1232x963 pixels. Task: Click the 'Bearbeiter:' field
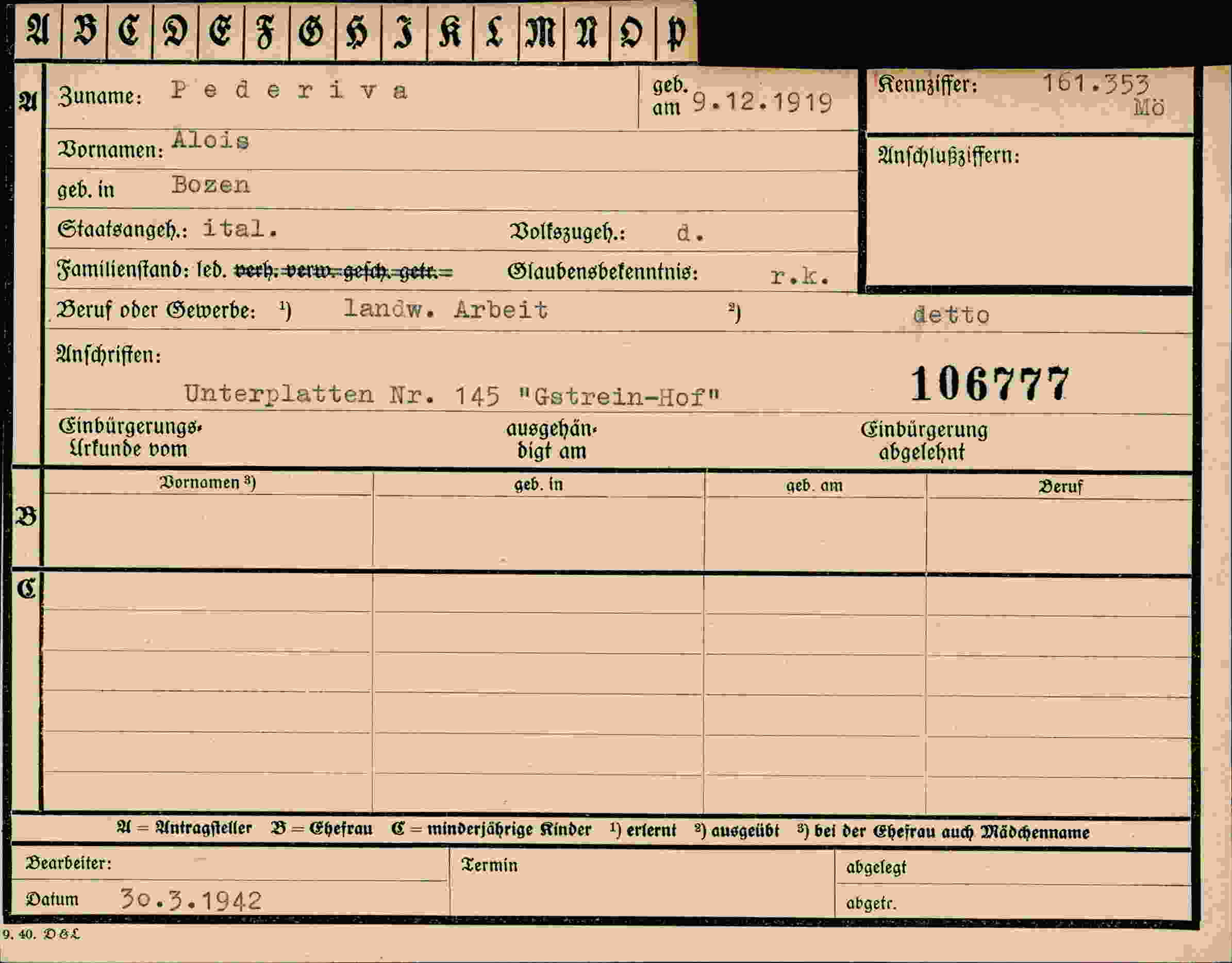tap(229, 863)
